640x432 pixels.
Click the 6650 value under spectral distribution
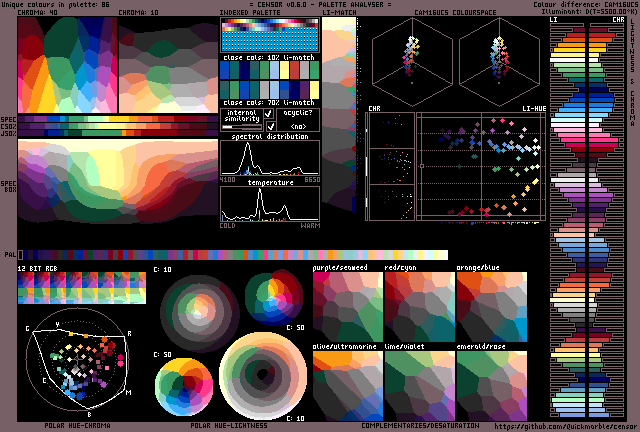(x=312, y=179)
